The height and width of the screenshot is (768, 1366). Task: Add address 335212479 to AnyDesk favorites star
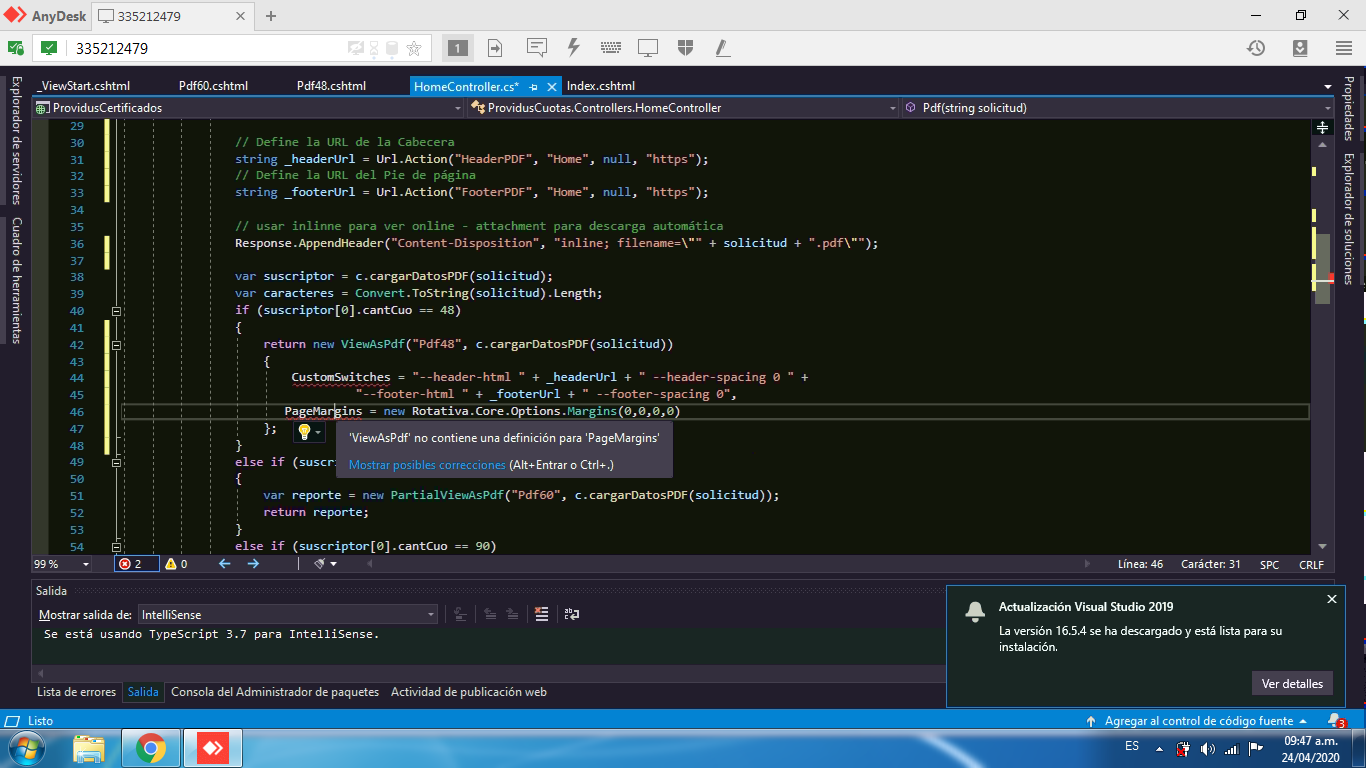coord(414,48)
